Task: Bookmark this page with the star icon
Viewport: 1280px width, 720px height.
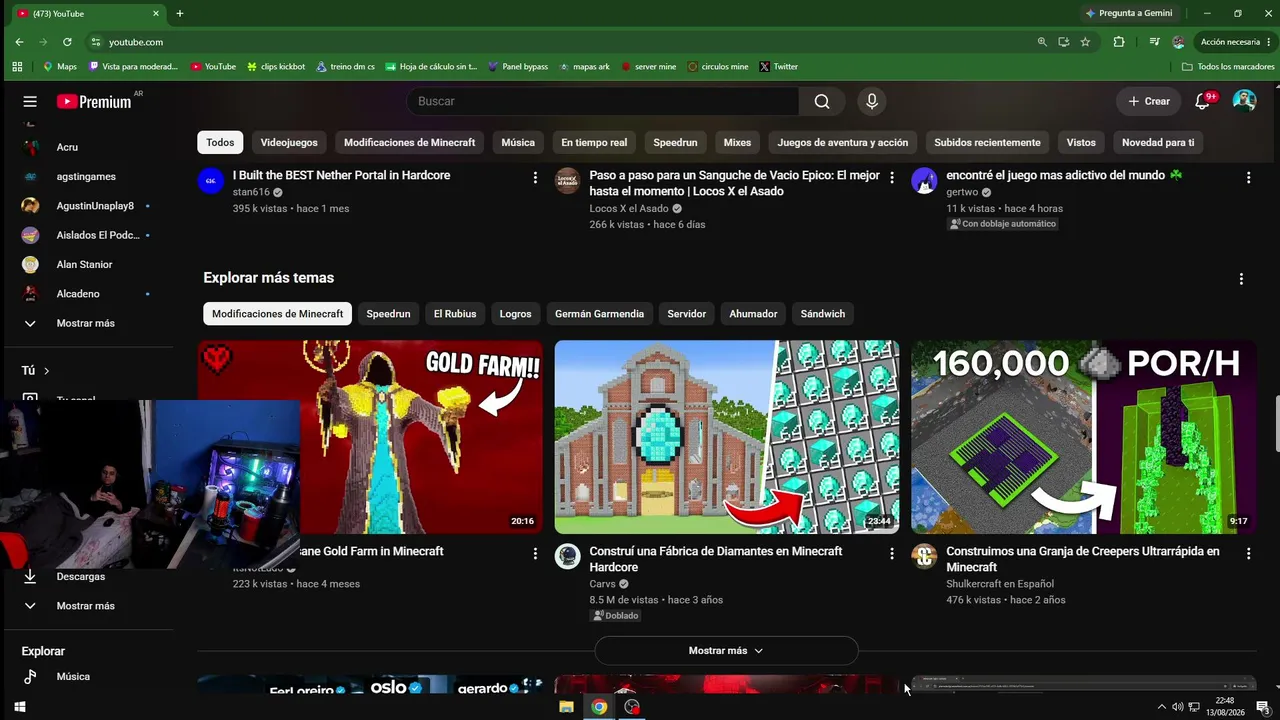Action: coord(1085,42)
